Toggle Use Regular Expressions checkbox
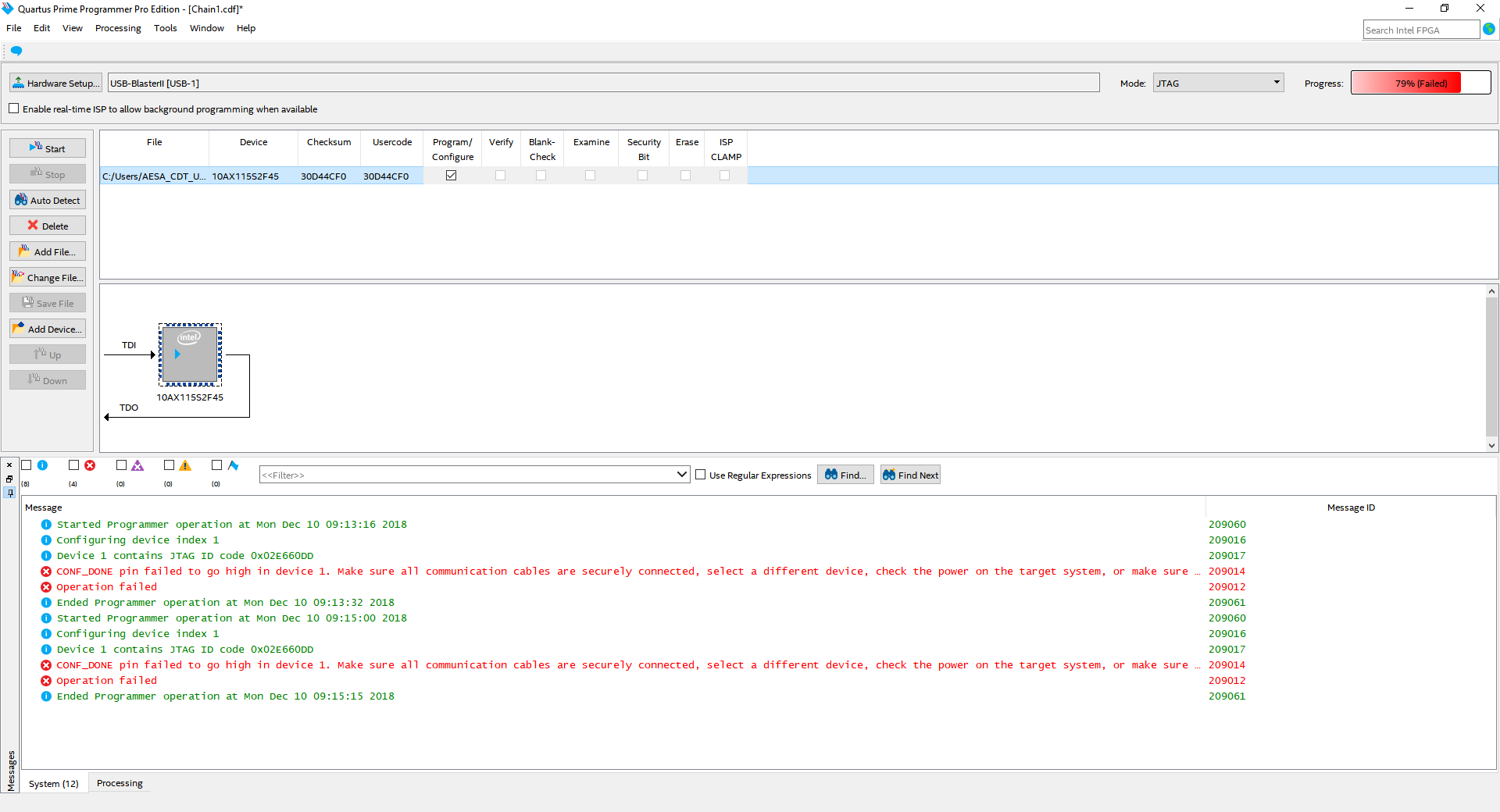Image resolution: width=1500 pixels, height=812 pixels. [x=701, y=475]
